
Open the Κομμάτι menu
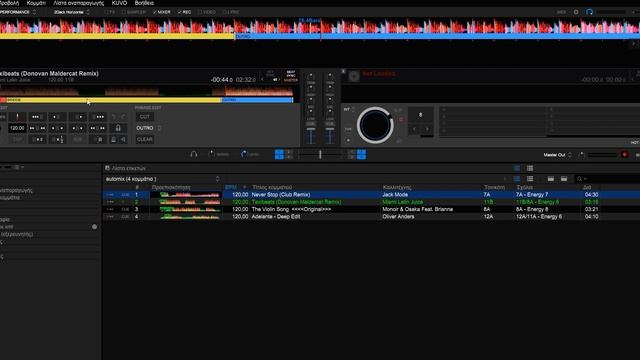pos(36,3)
